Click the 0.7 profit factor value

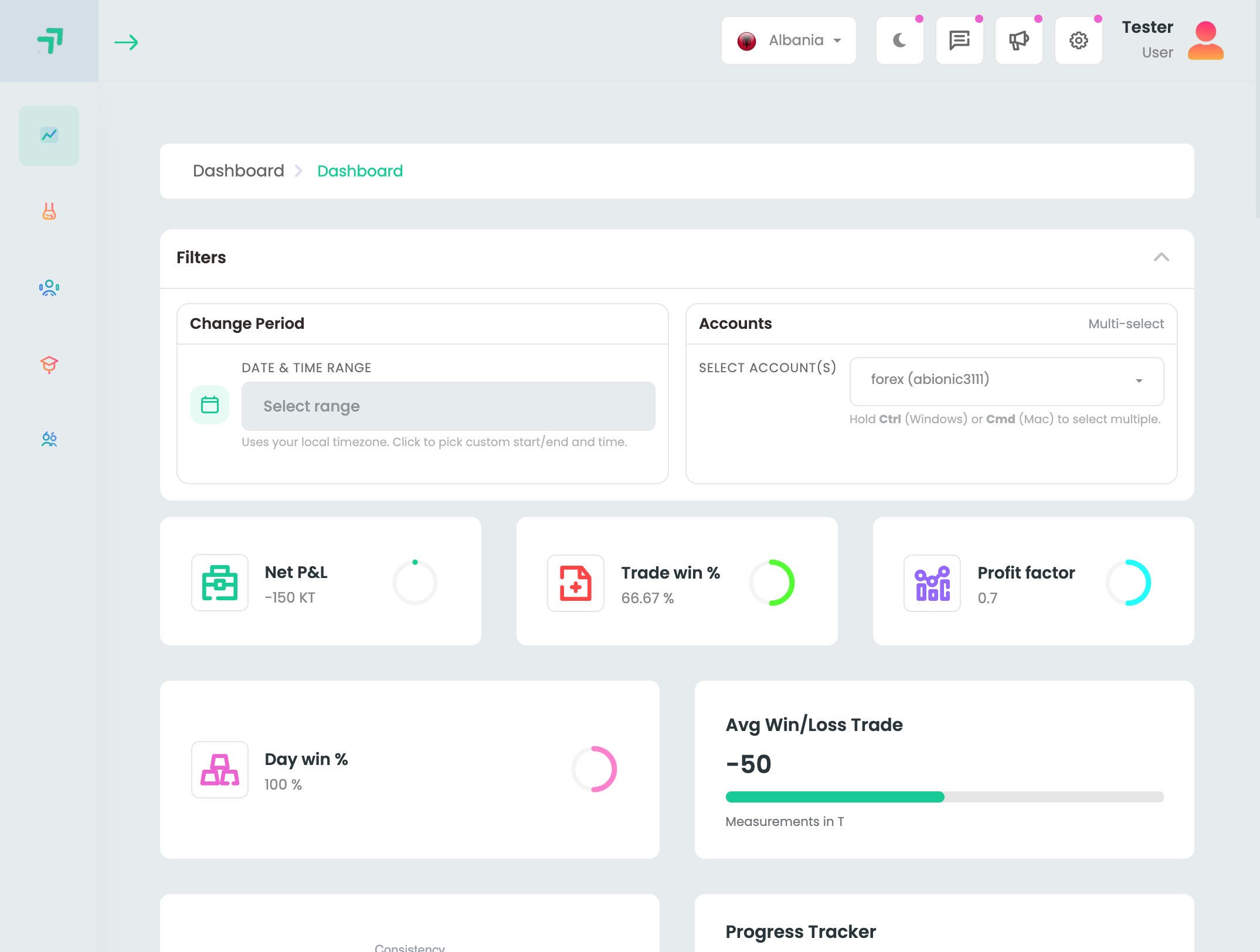[987, 598]
